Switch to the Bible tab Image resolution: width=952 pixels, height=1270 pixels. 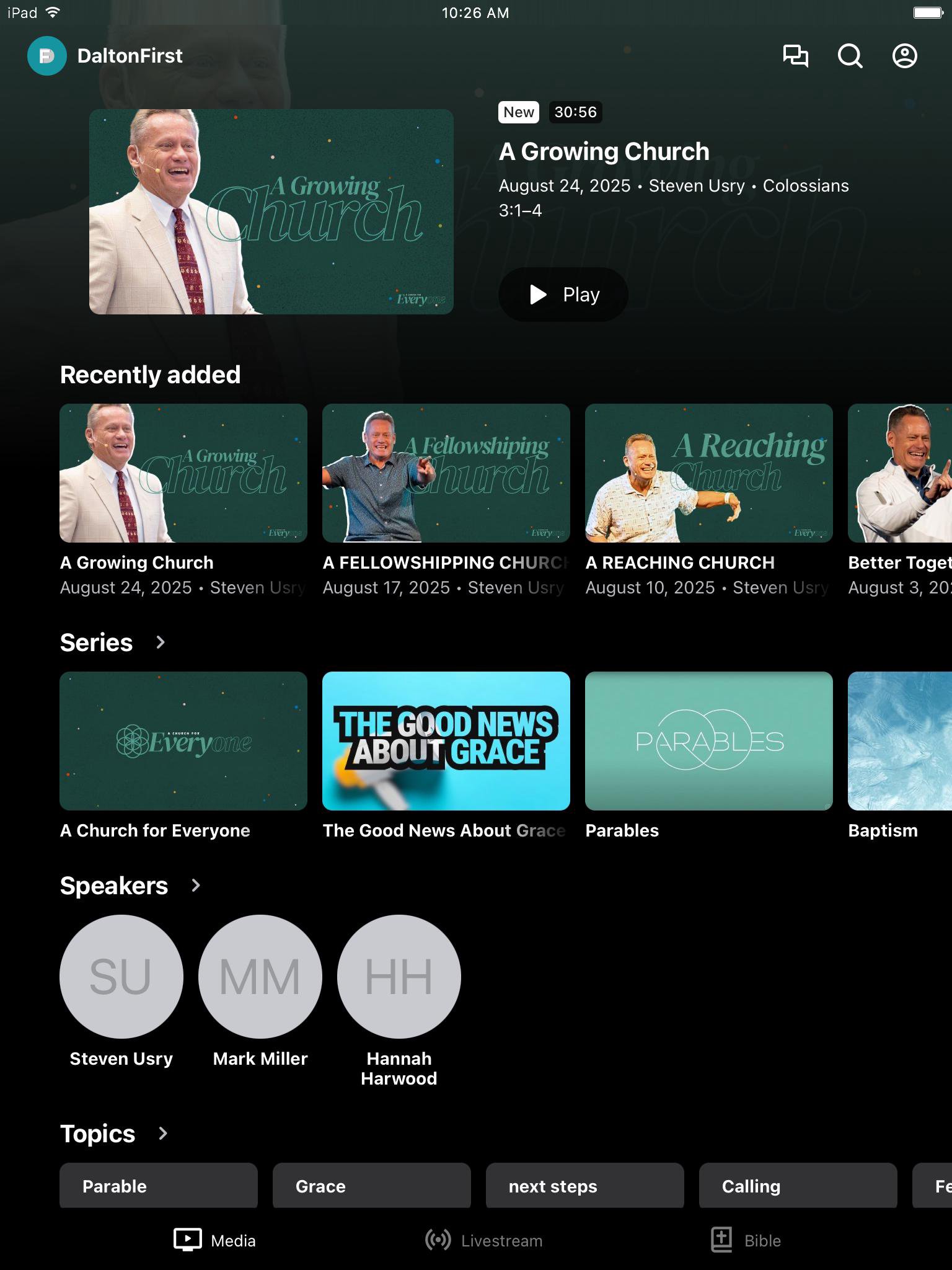coord(746,1240)
